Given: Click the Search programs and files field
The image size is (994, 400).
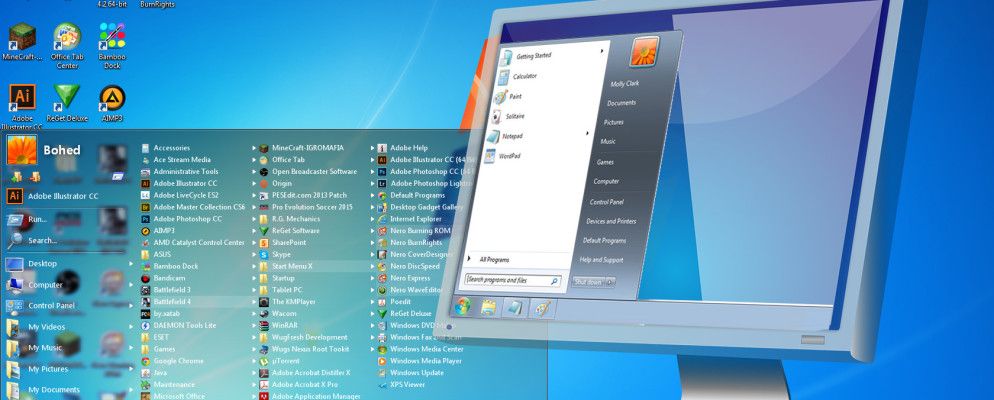Looking at the screenshot, I should click(512, 280).
